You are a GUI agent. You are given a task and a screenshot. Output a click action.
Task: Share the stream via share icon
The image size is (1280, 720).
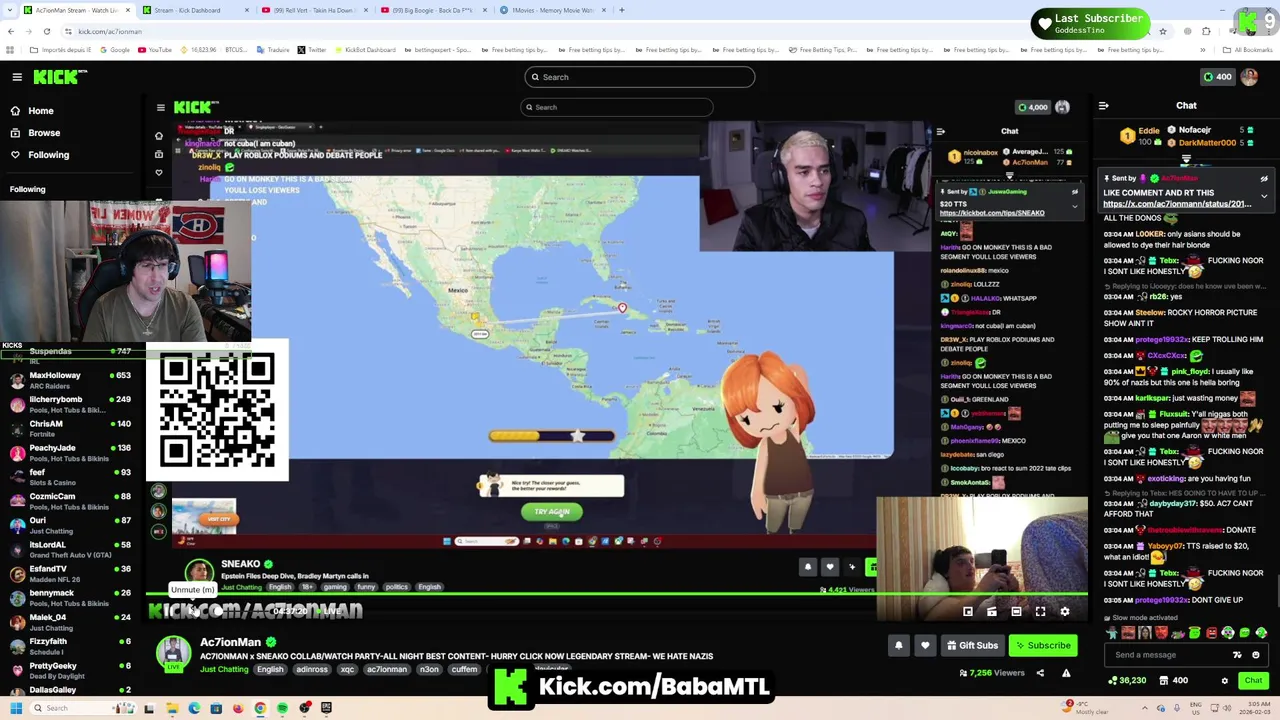(1040, 673)
